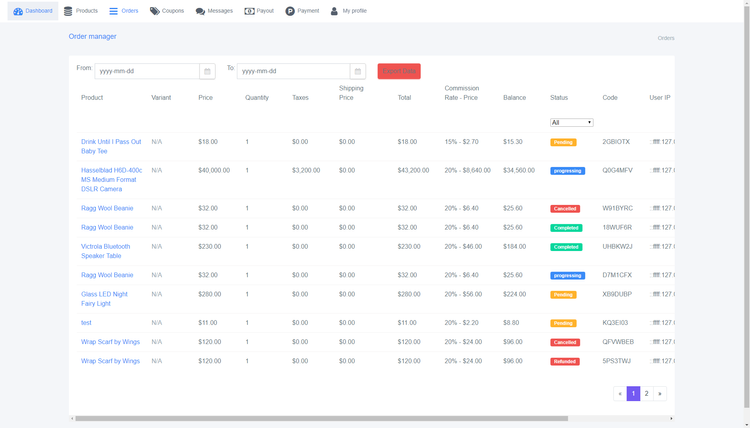Screen dimensions: 750x428
Task: Click the Refunded badge for order 5PS3TWJ
Action: (x=564, y=362)
